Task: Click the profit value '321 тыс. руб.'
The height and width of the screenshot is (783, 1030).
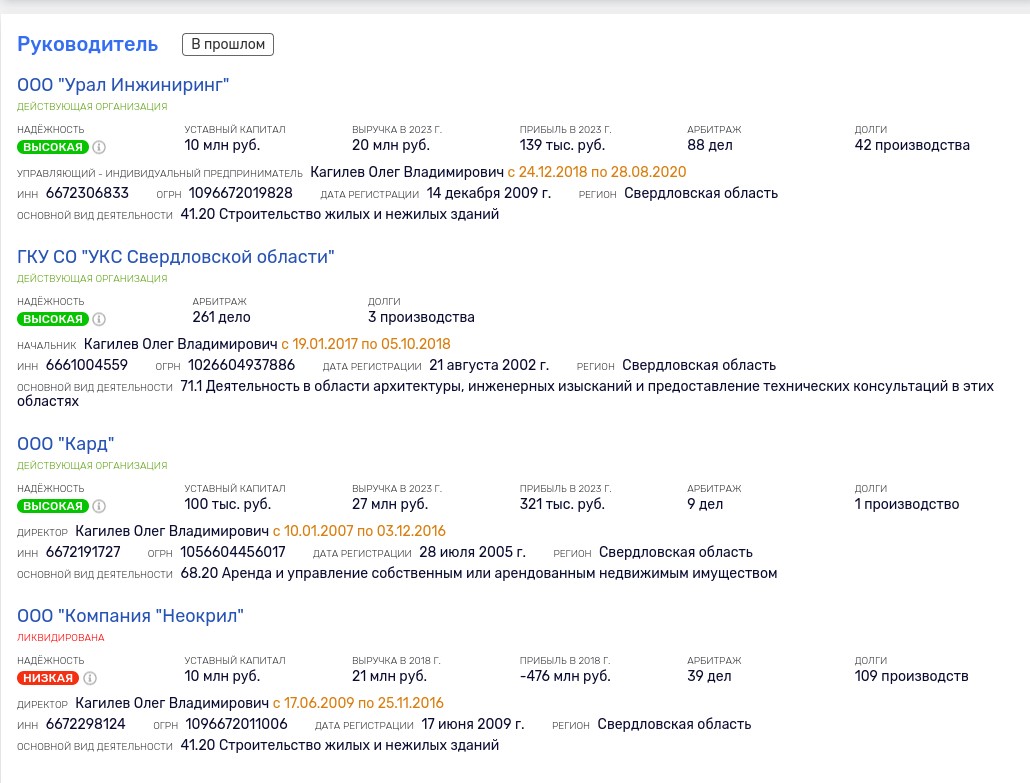Action: [x=562, y=504]
